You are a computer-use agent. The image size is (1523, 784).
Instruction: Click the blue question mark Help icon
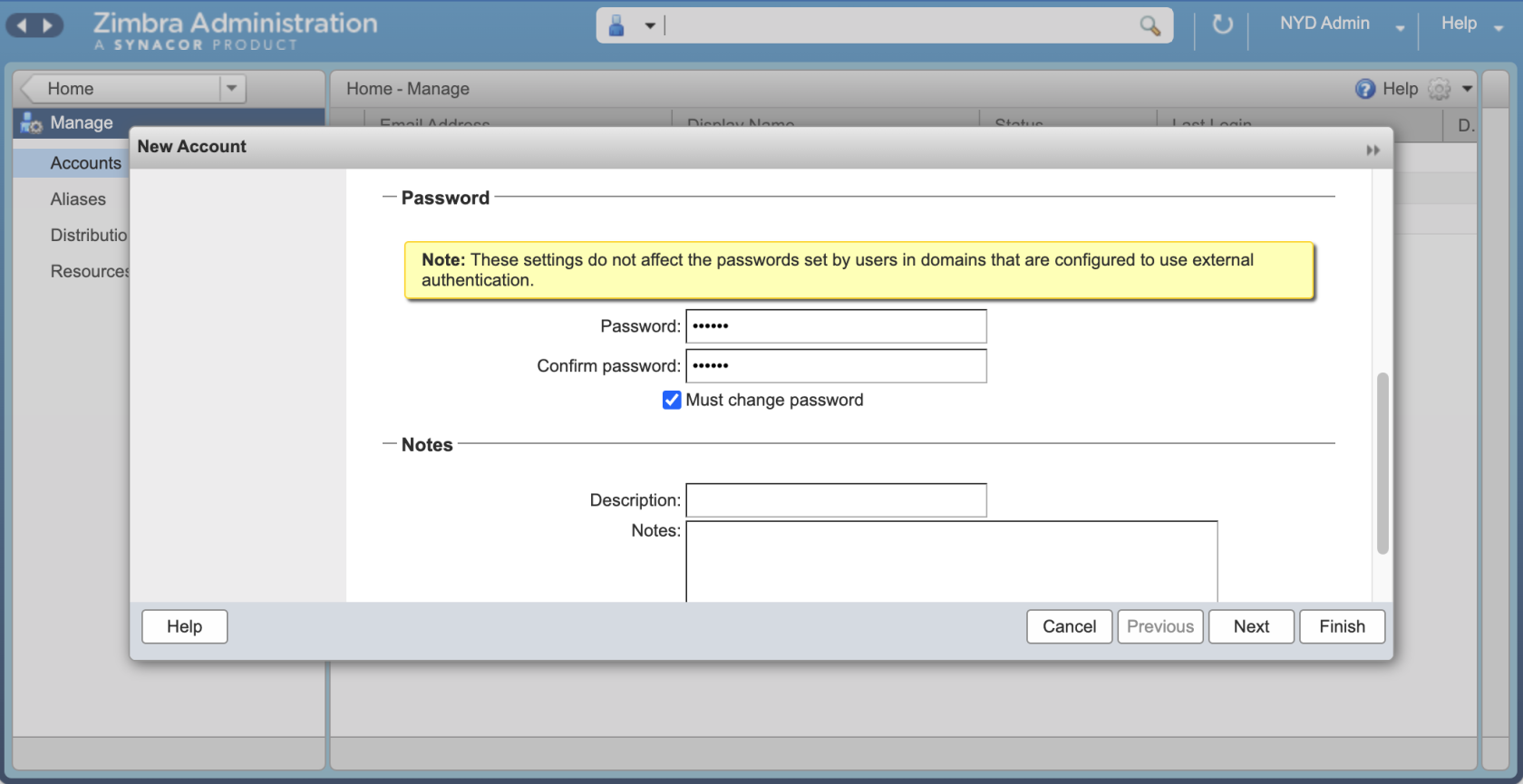point(1365,89)
